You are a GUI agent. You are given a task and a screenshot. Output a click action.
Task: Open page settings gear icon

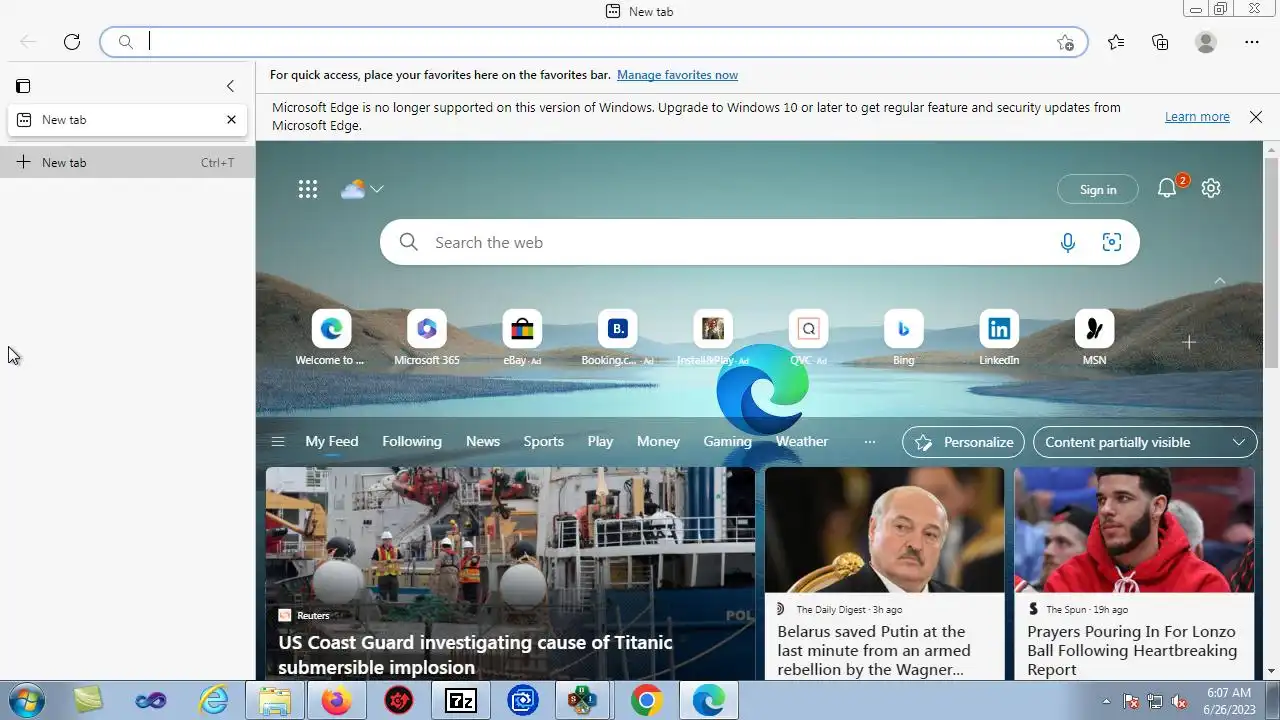tap(1211, 188)
